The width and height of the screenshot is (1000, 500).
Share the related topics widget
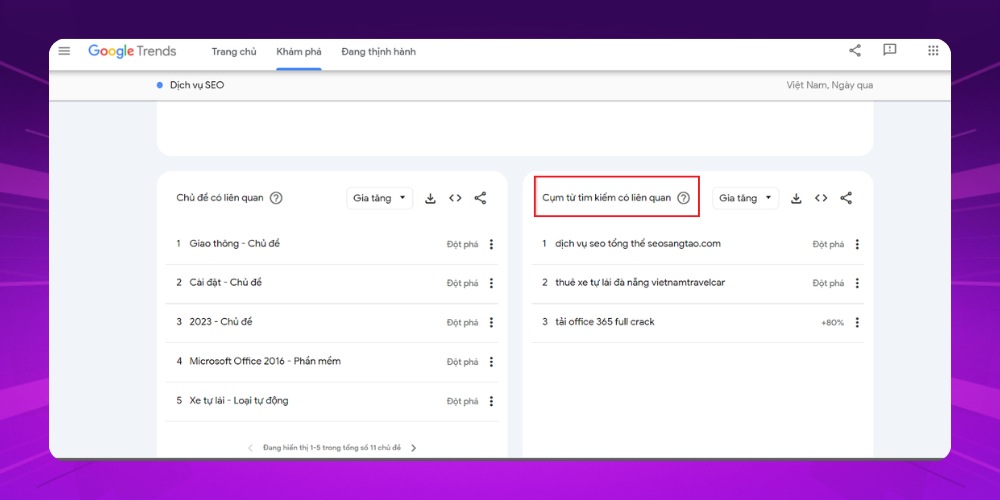click(480, 198)
